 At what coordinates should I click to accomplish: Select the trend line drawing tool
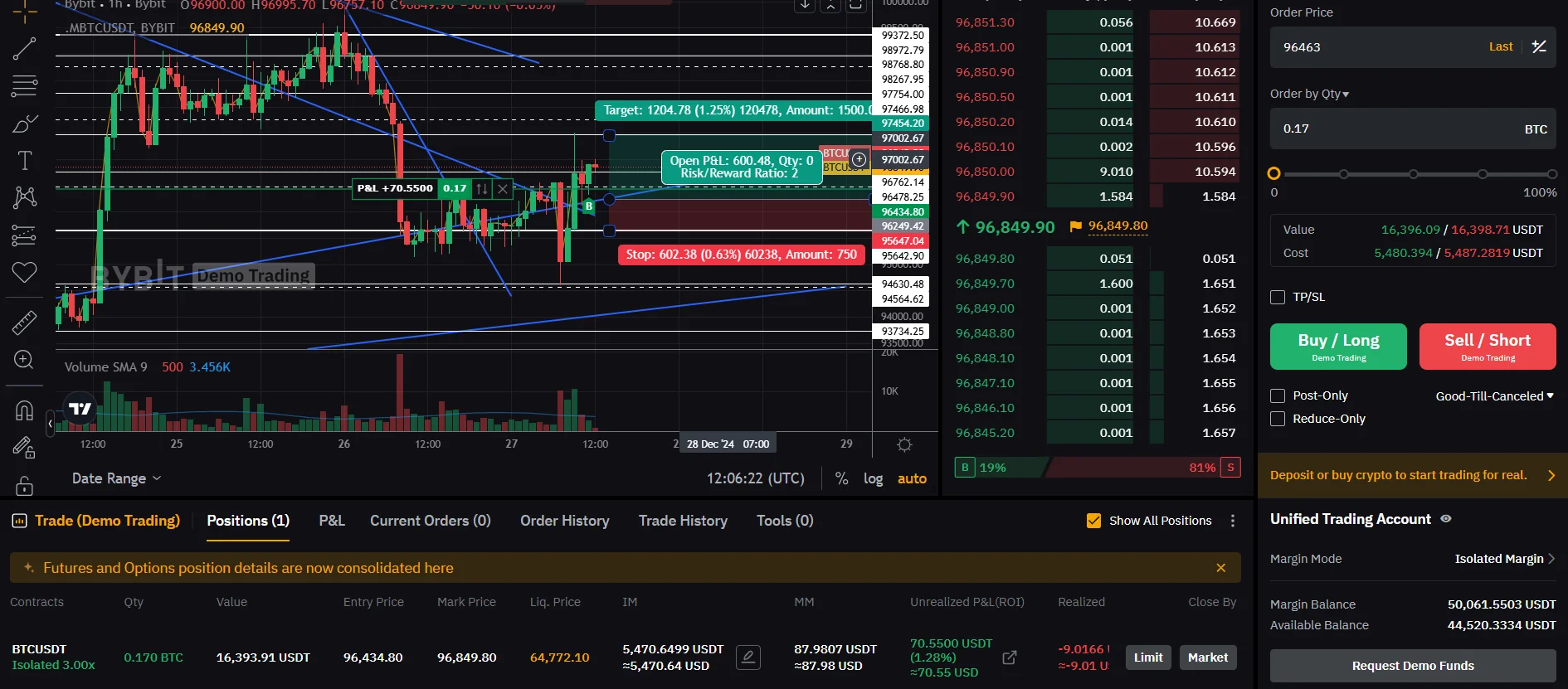coord(24,49)
